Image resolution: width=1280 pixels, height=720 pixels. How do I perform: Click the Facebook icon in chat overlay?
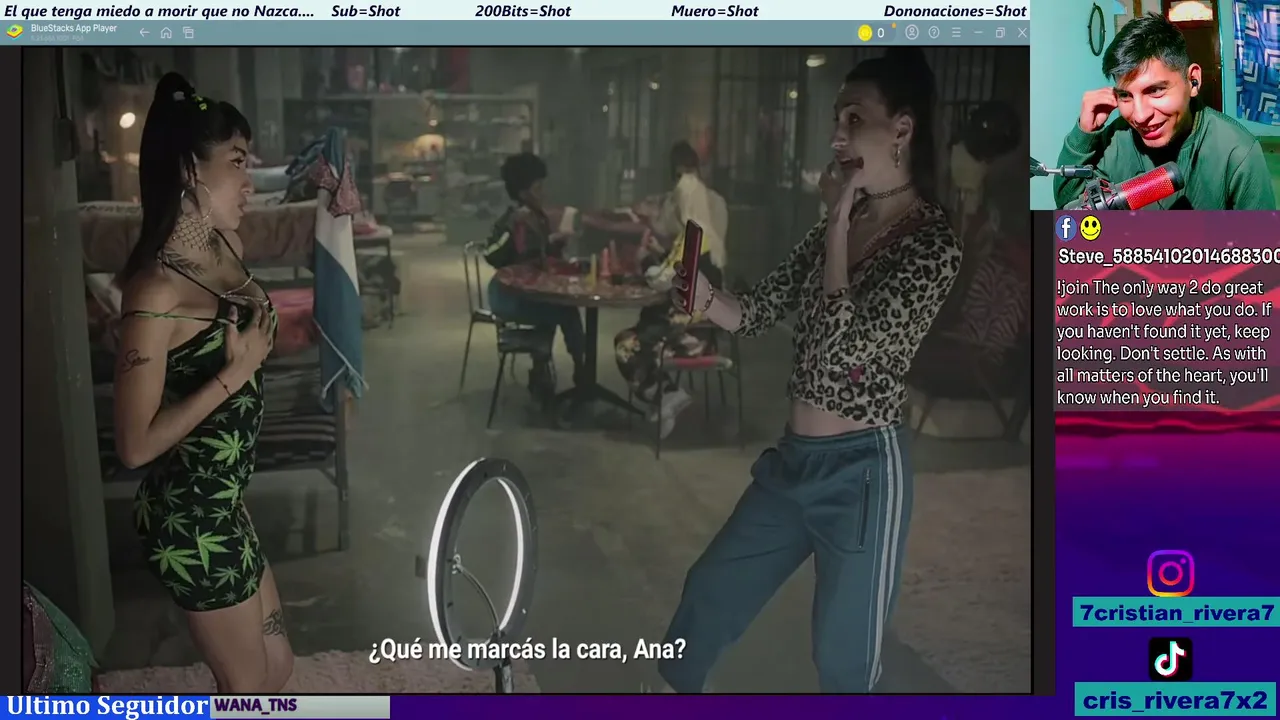coord(1066,229)
